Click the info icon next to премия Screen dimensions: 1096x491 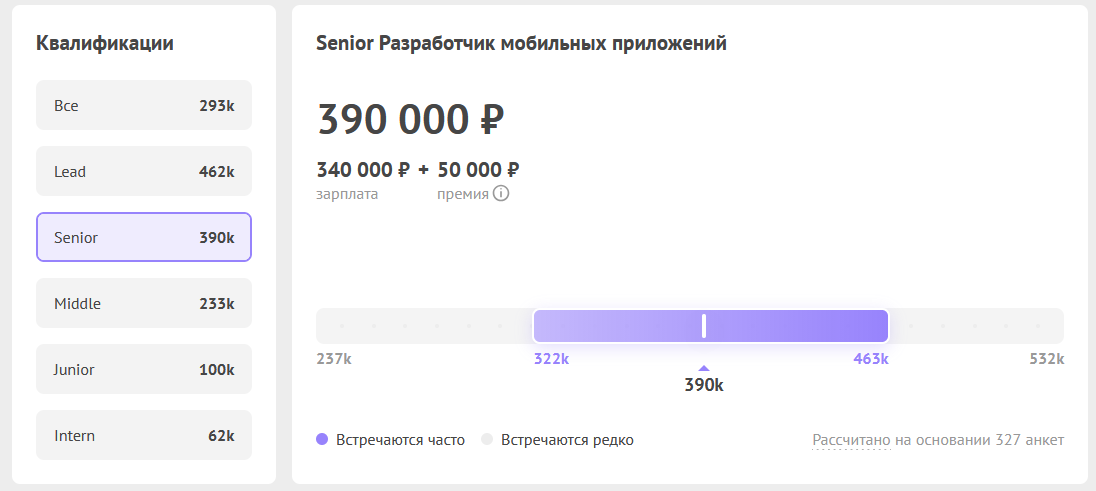[x=501, y=193]
